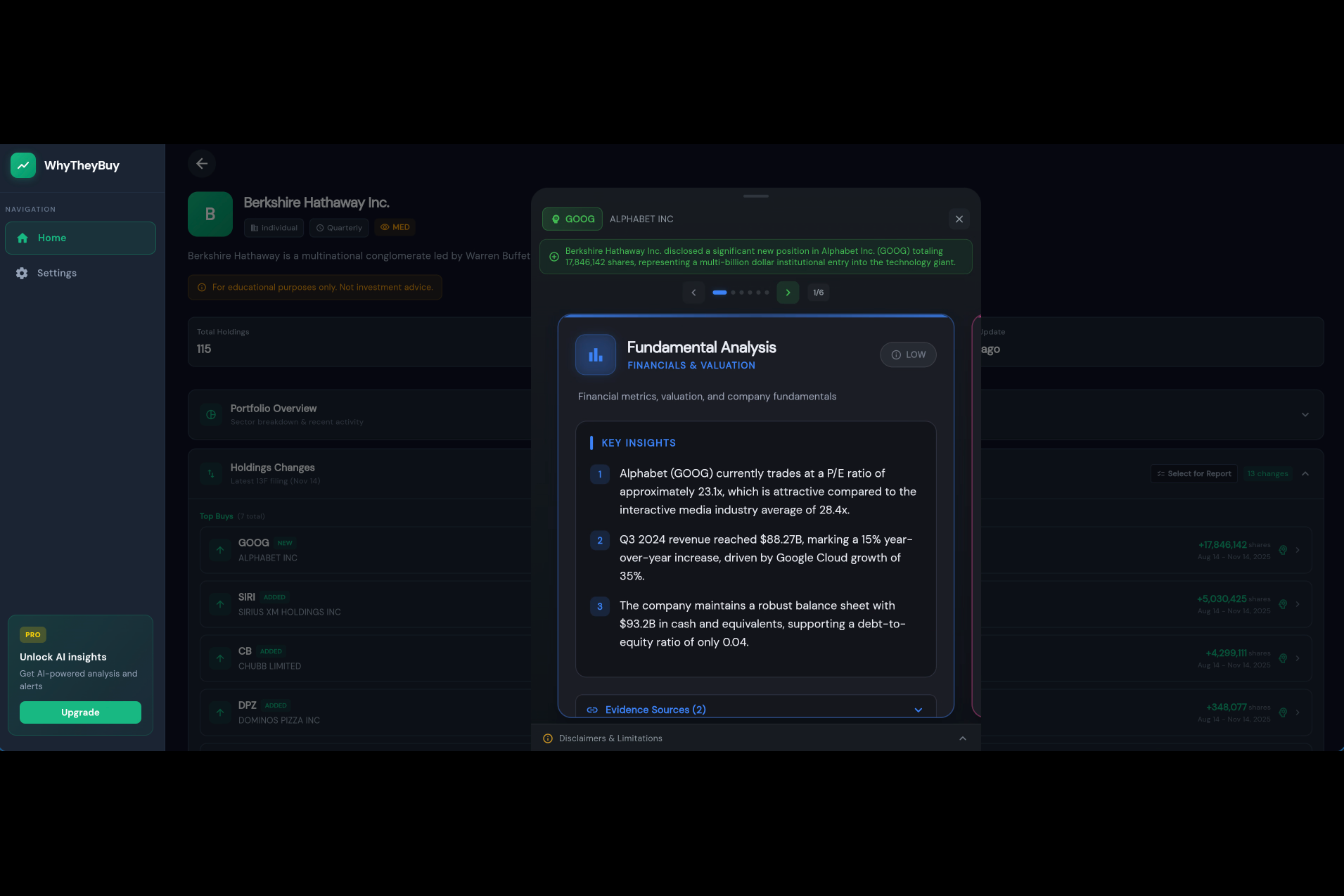
Task: Click the DPZ row up-arrow icon
Action: pyautogui.click(x=220, y=712)
